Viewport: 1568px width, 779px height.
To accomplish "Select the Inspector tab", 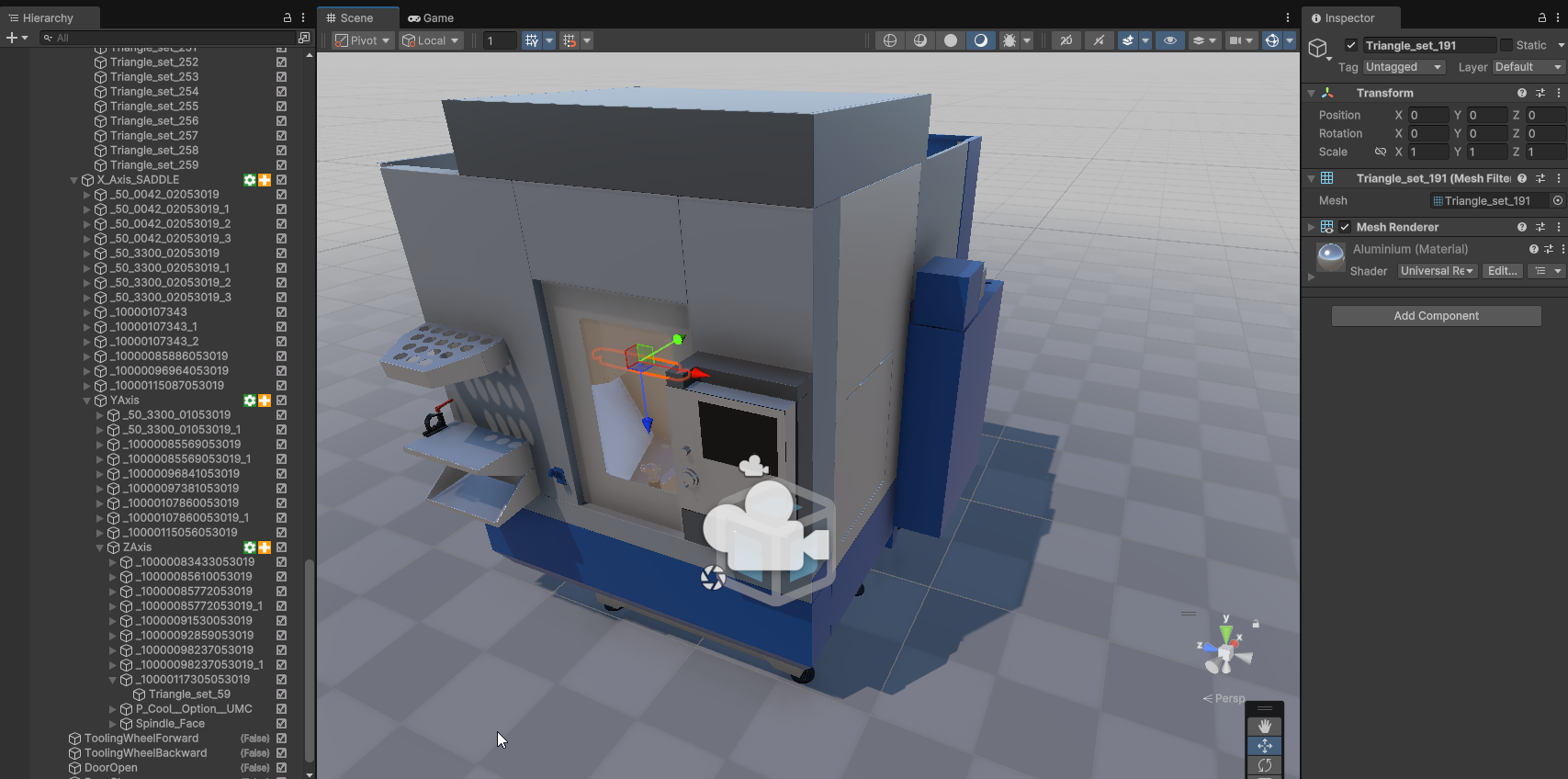I will (x=1348, y=17).
